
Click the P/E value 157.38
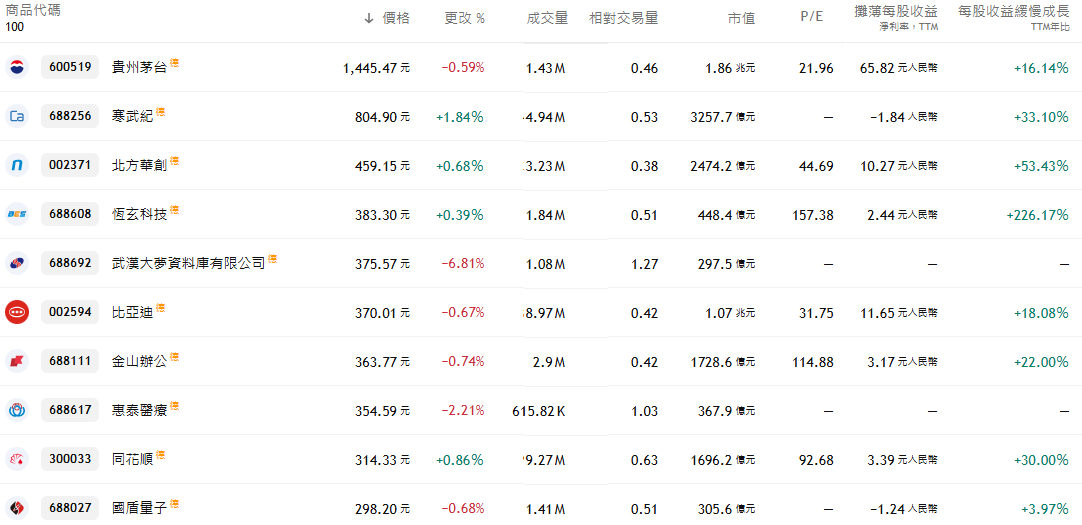pos(814,215)
